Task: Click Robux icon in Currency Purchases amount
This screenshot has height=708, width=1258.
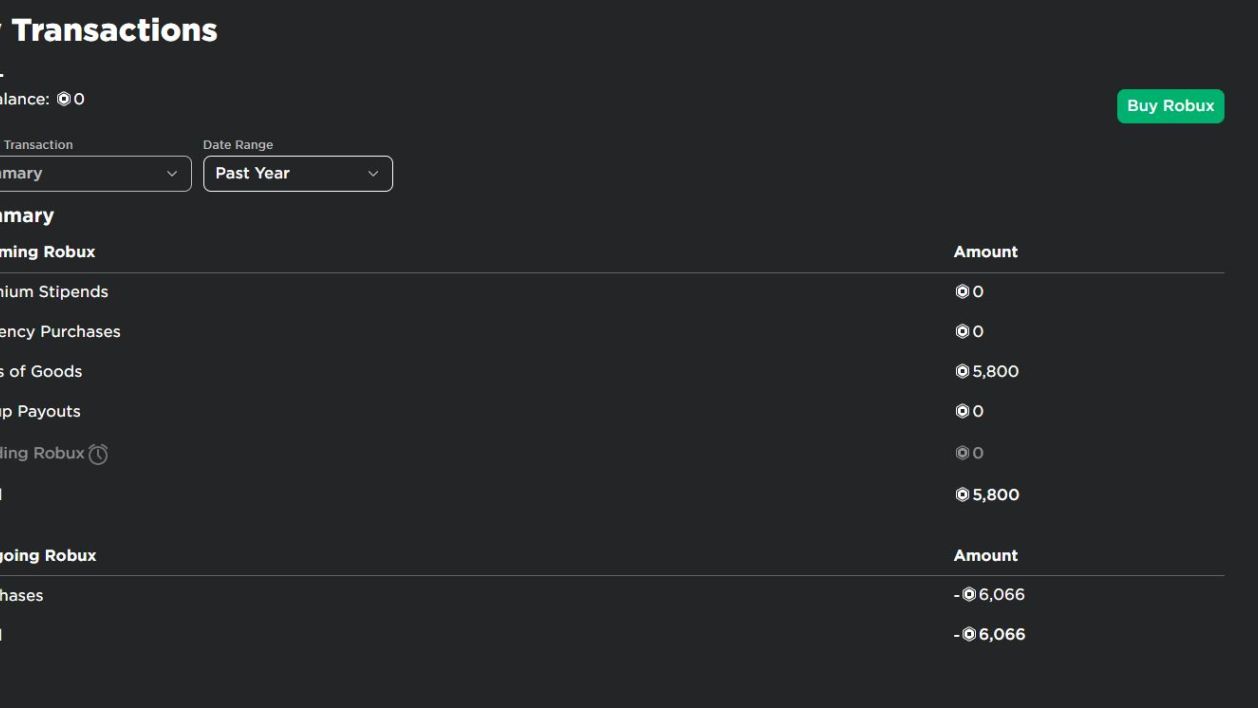Action: 962,331
